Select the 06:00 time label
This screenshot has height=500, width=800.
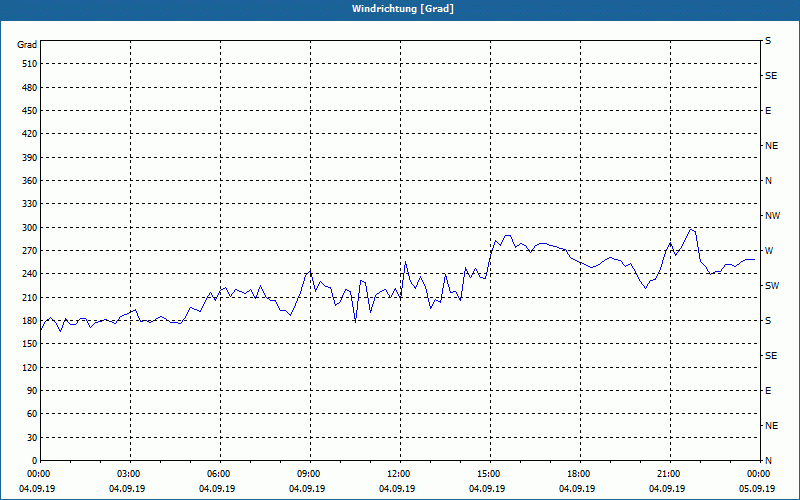[x=218, y=474]
